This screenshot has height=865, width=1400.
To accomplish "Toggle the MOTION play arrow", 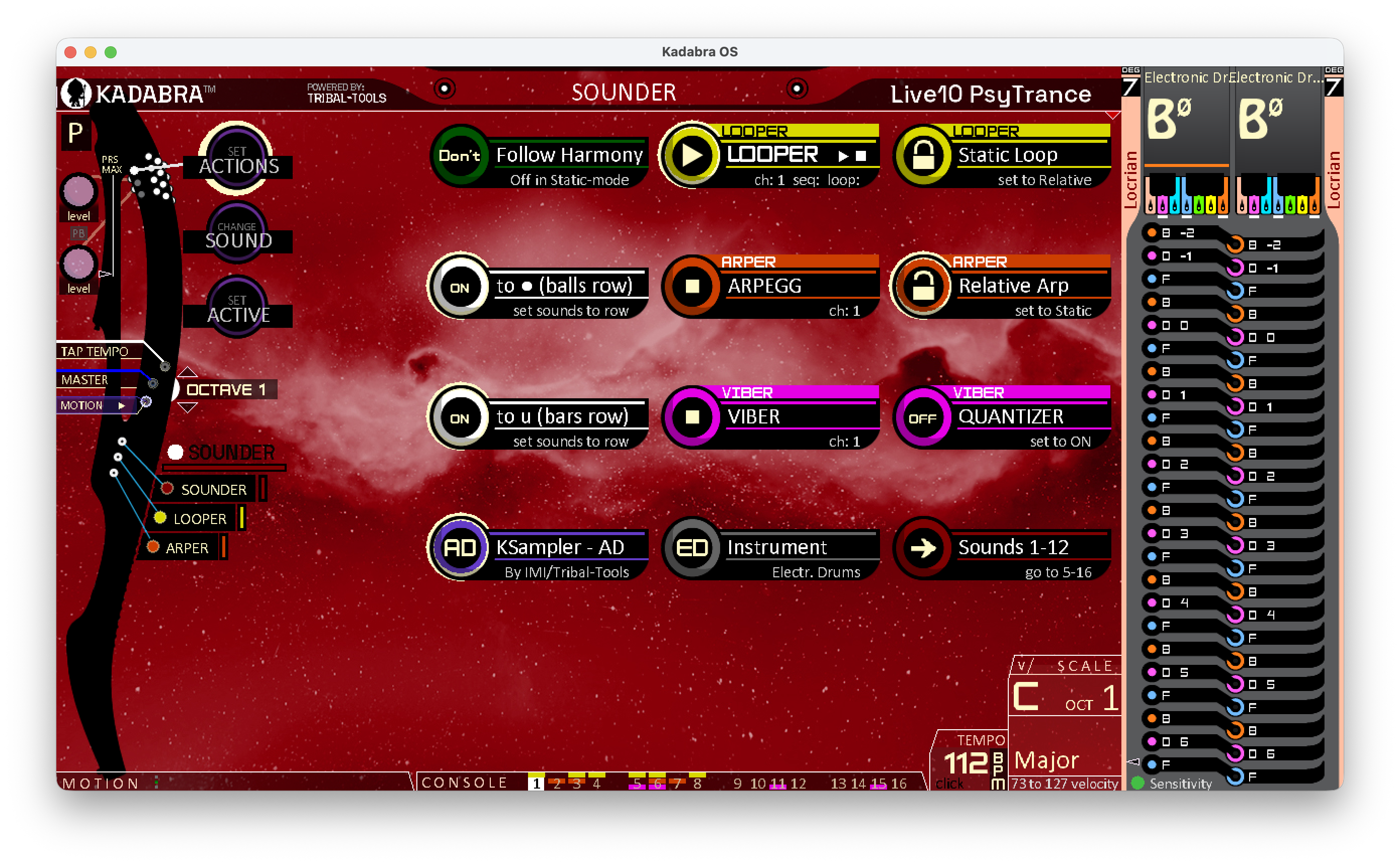I will [x=121, y=406].
